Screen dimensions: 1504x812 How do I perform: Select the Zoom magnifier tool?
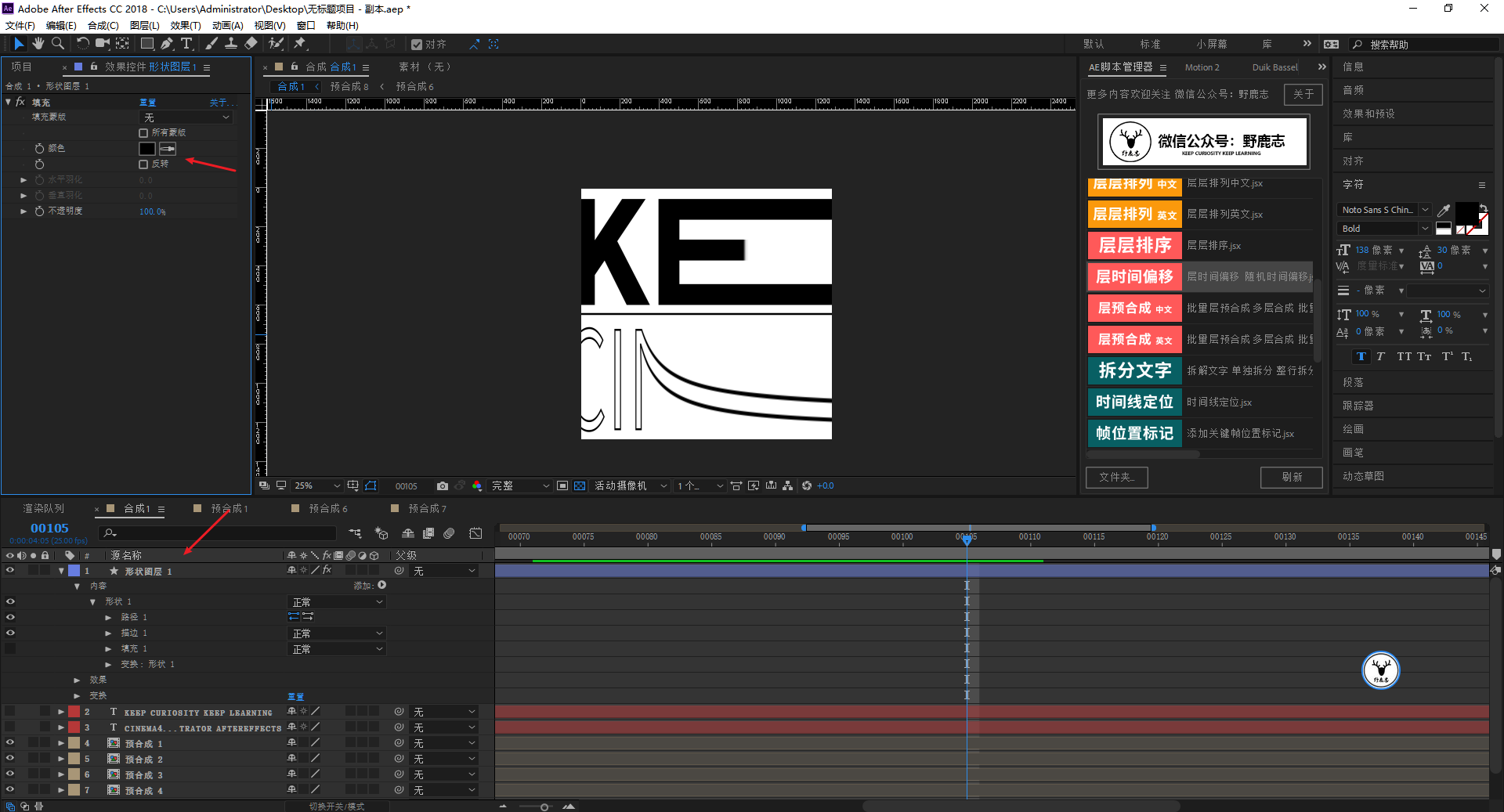(x=57, y=44)
